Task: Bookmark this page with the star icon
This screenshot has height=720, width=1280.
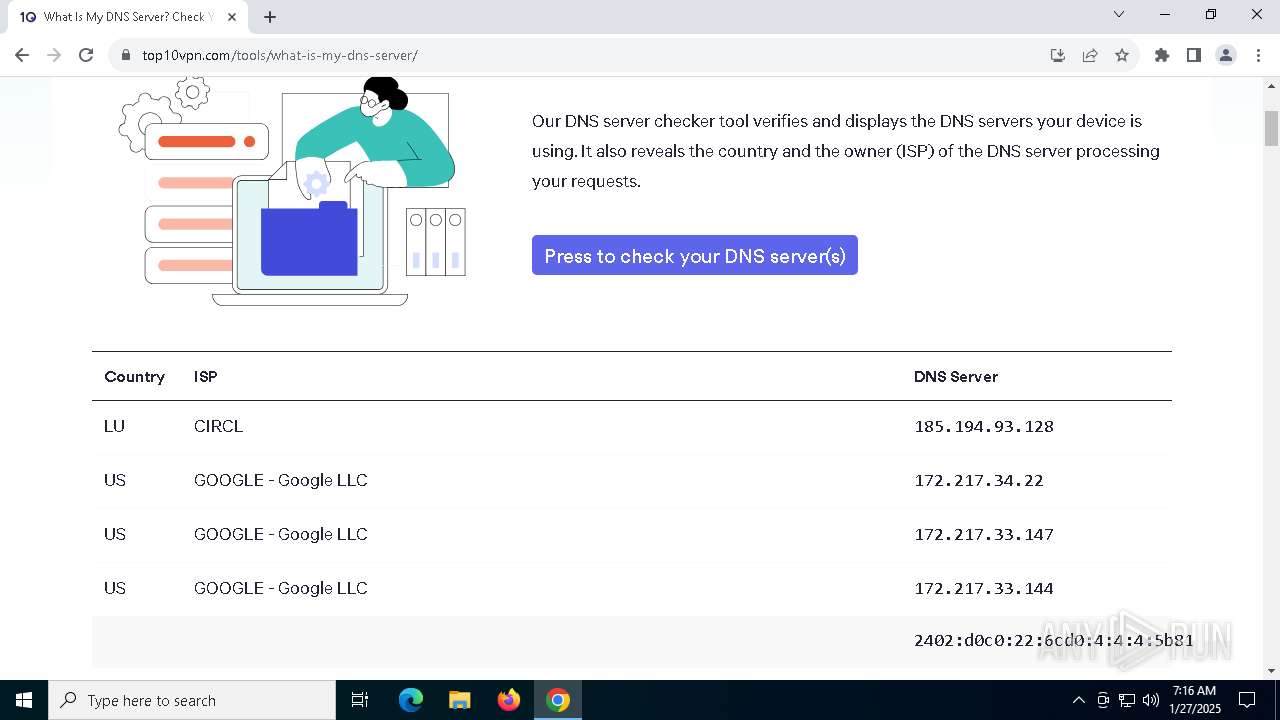Action: click(x=1122, y=55)
